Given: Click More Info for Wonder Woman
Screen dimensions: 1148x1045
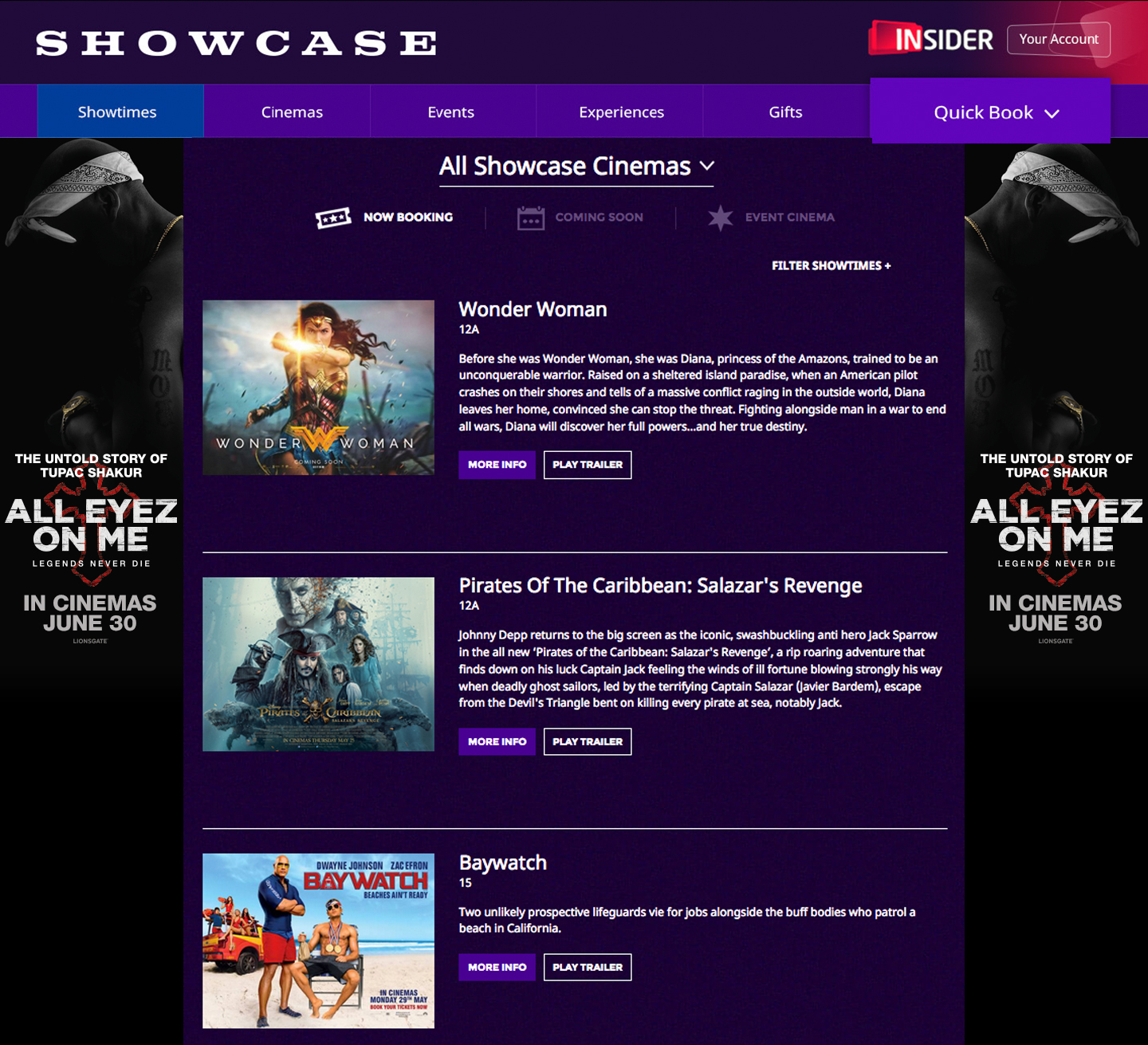Looking at the screenshot, I should pos(497,465).
